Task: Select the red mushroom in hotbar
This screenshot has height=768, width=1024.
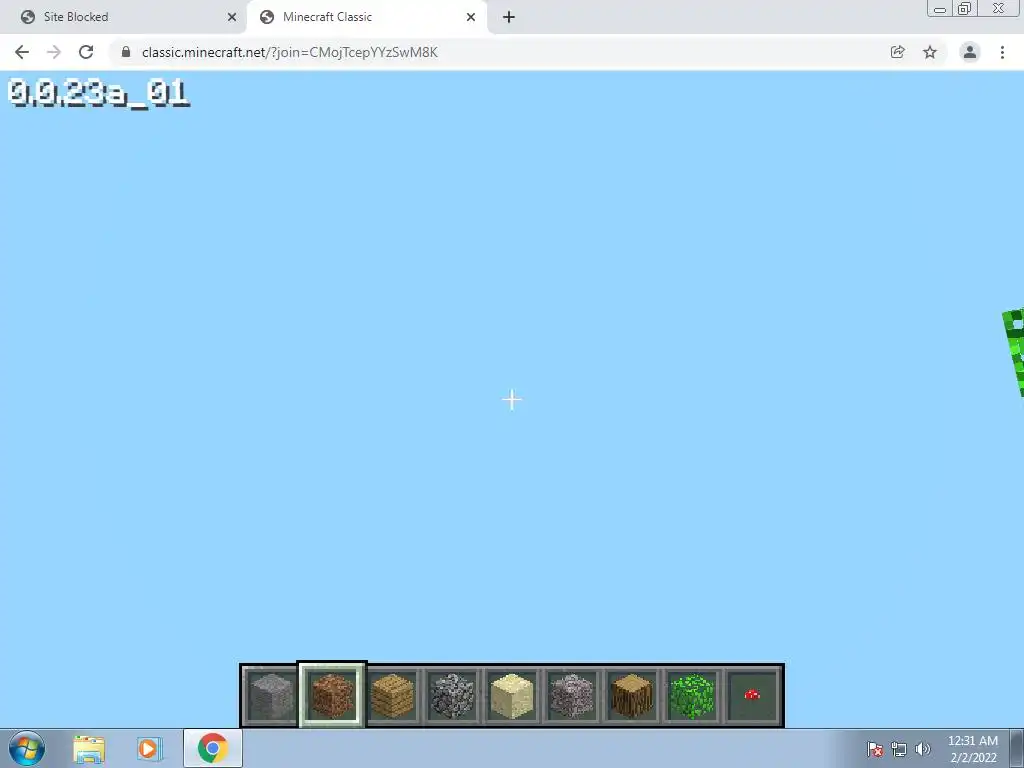Action: click(752, 696)
